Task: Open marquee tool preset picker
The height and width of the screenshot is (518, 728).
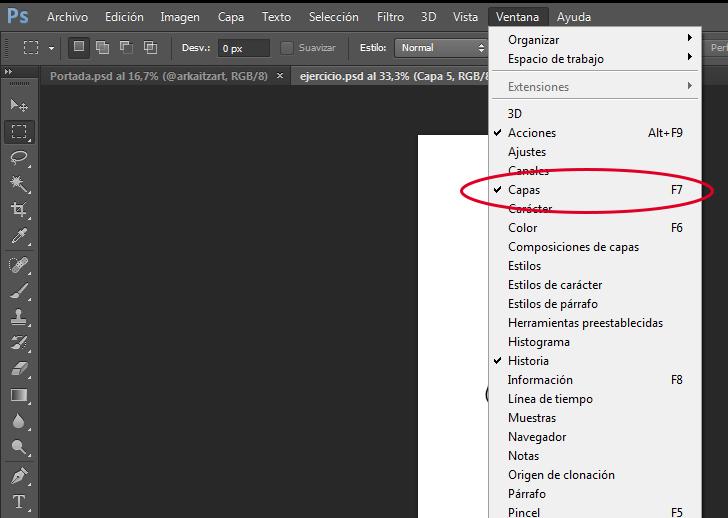Action: [x=52, y=48]
